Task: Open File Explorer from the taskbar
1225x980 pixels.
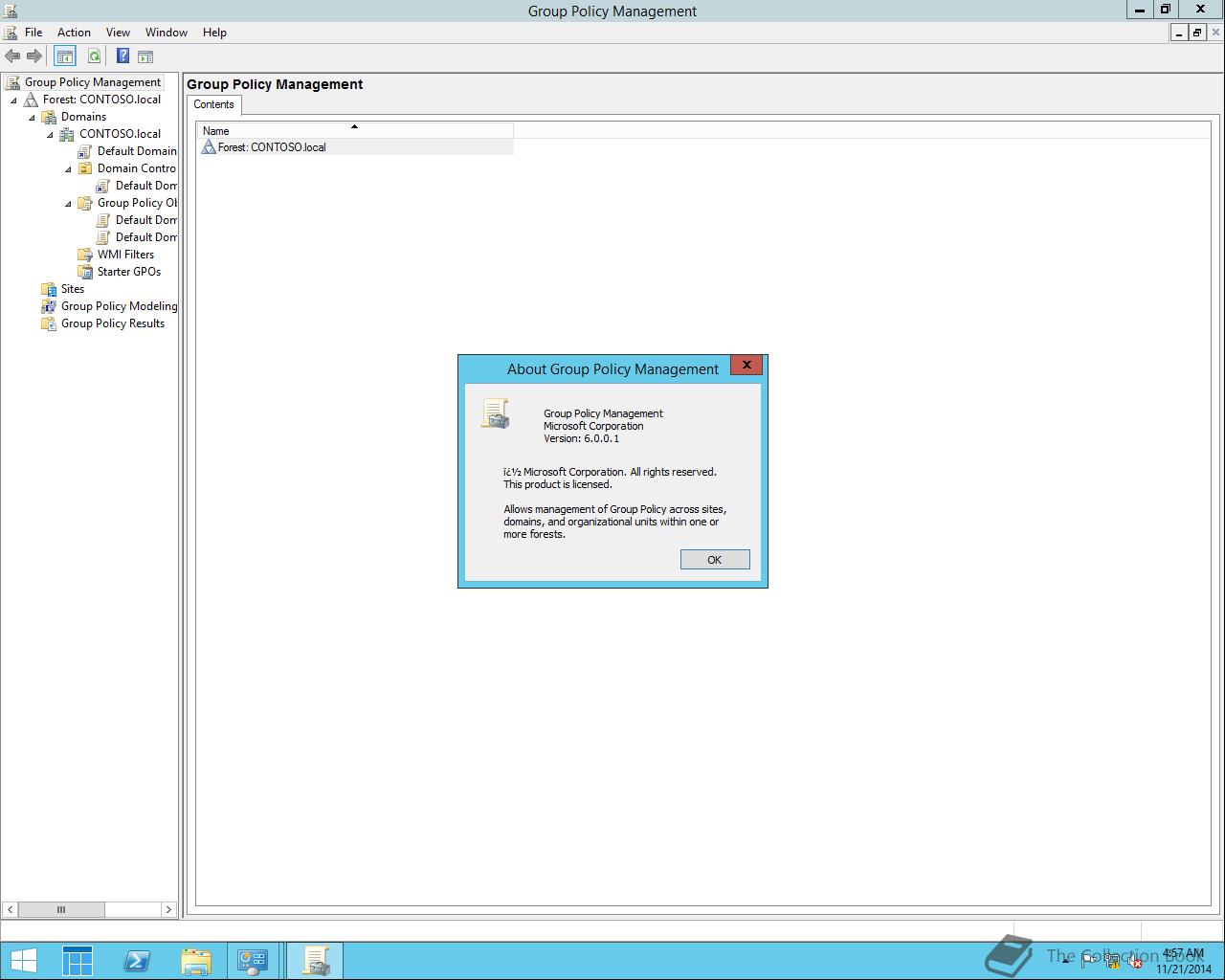Action: 195,961
